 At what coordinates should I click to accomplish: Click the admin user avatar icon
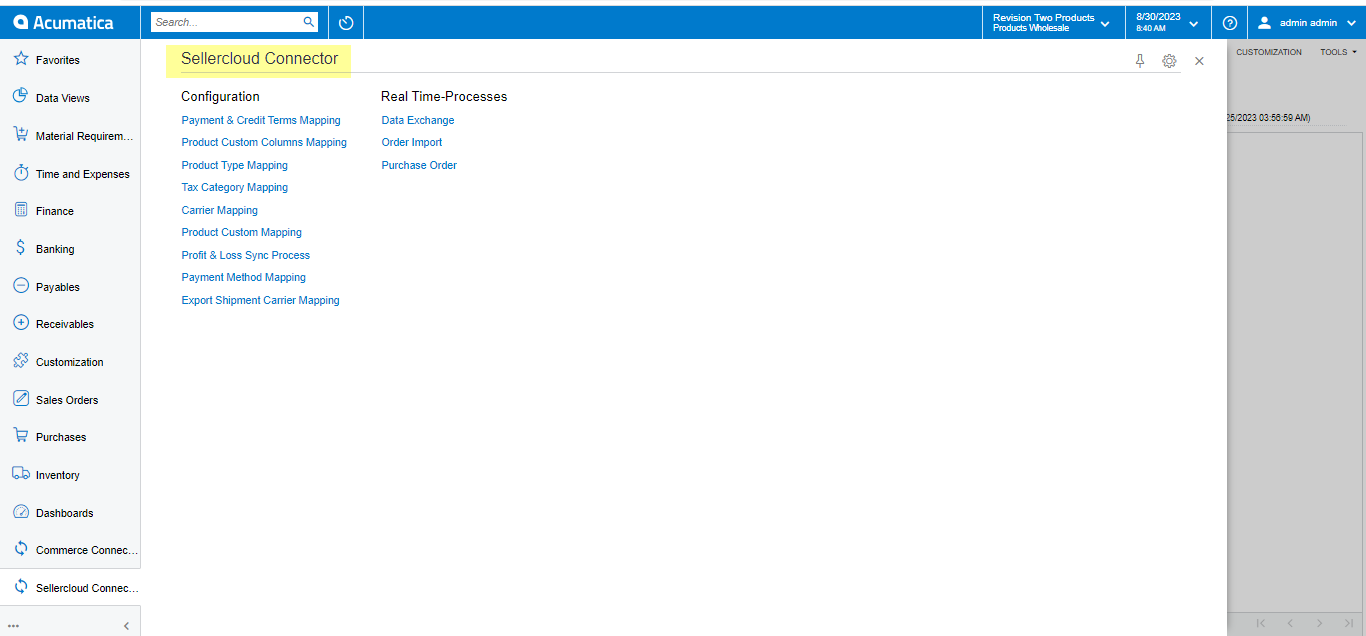coord(1264,22)
